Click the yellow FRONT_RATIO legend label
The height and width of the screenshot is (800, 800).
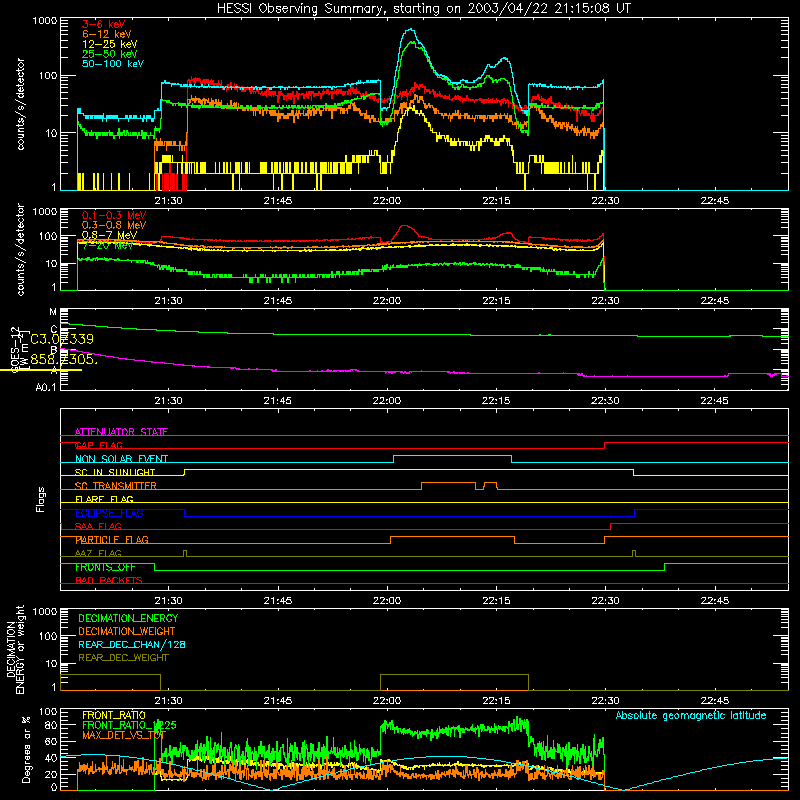(x=114, y=715)
